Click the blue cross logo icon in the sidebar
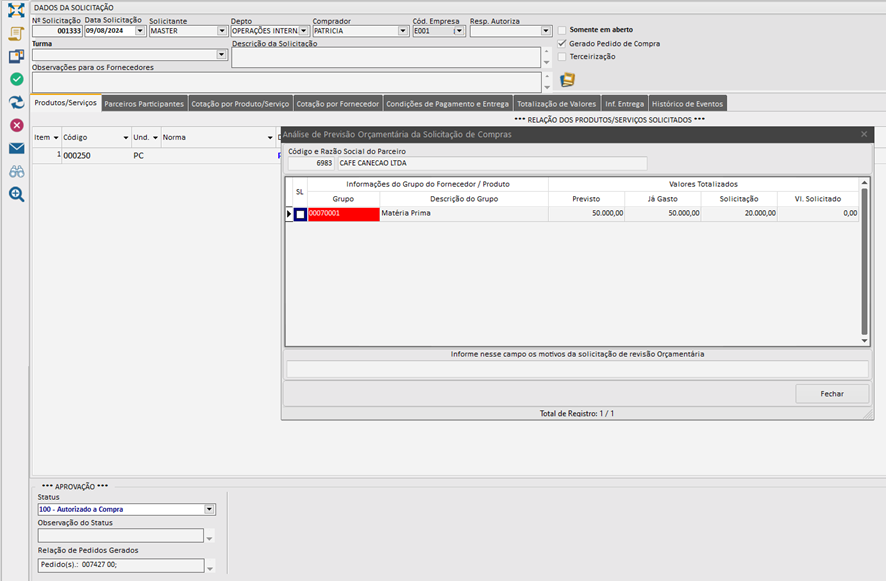The width and height of the screenshot is (886, 581). pos(16,10)
